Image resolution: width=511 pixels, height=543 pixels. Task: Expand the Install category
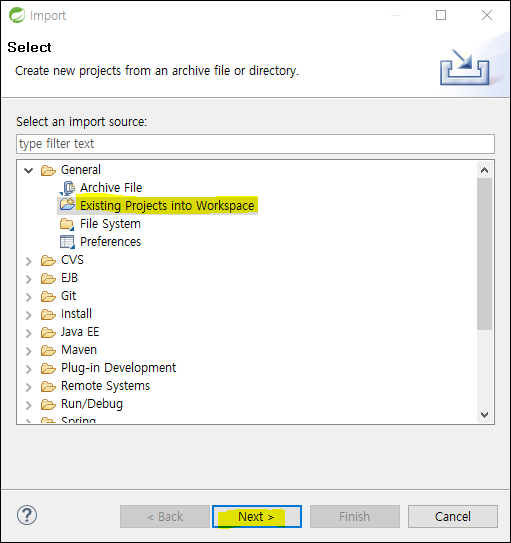pos(29,315)
